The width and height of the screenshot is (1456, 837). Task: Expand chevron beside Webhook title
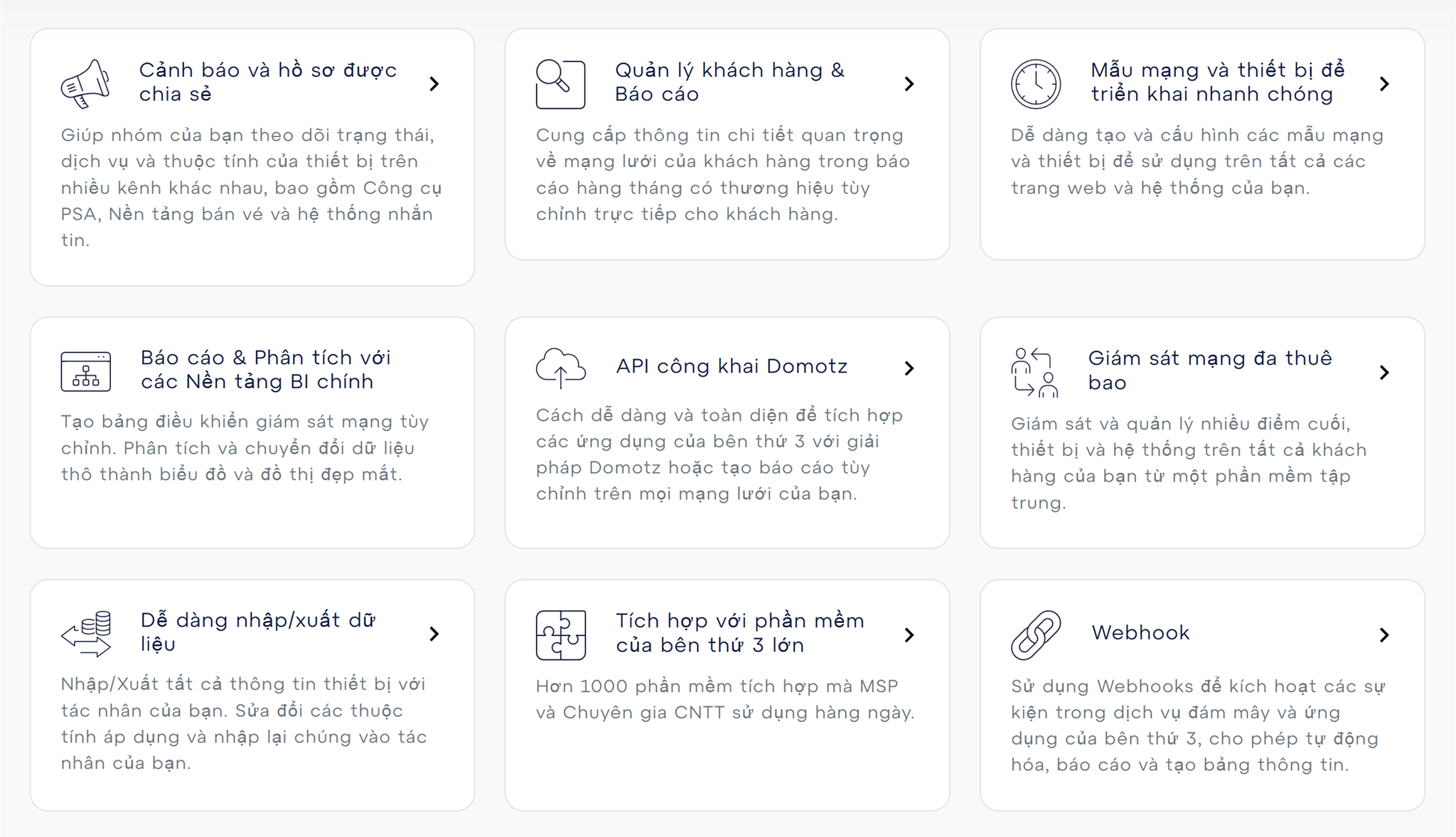1384,634
